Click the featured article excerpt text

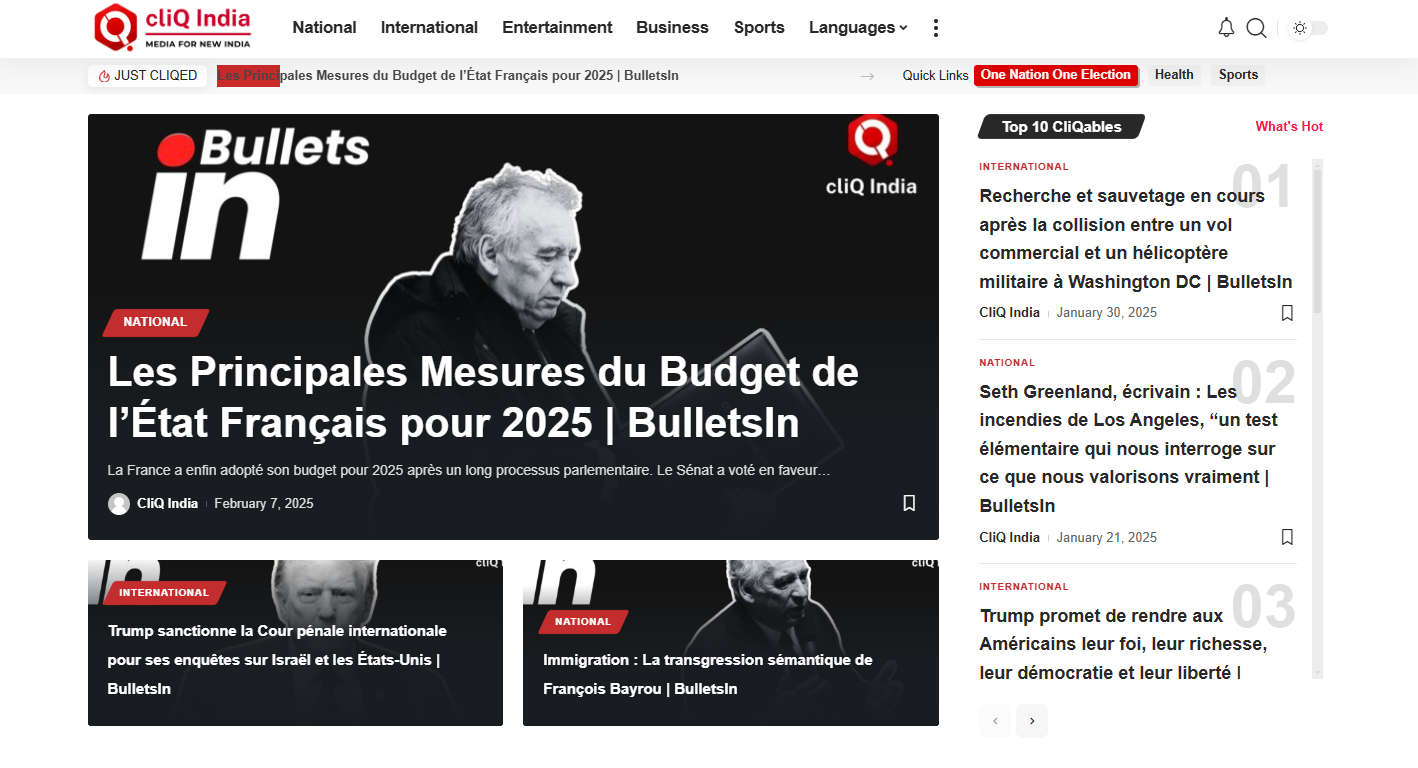tap(469, 470)
